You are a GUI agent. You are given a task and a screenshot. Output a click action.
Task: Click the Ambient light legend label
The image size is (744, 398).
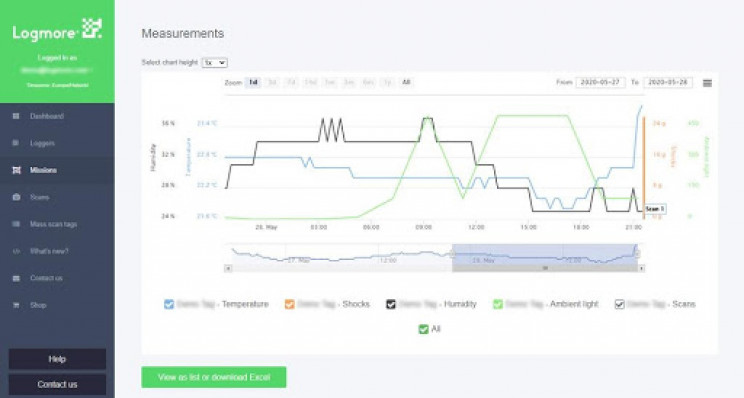pos(551,305)
